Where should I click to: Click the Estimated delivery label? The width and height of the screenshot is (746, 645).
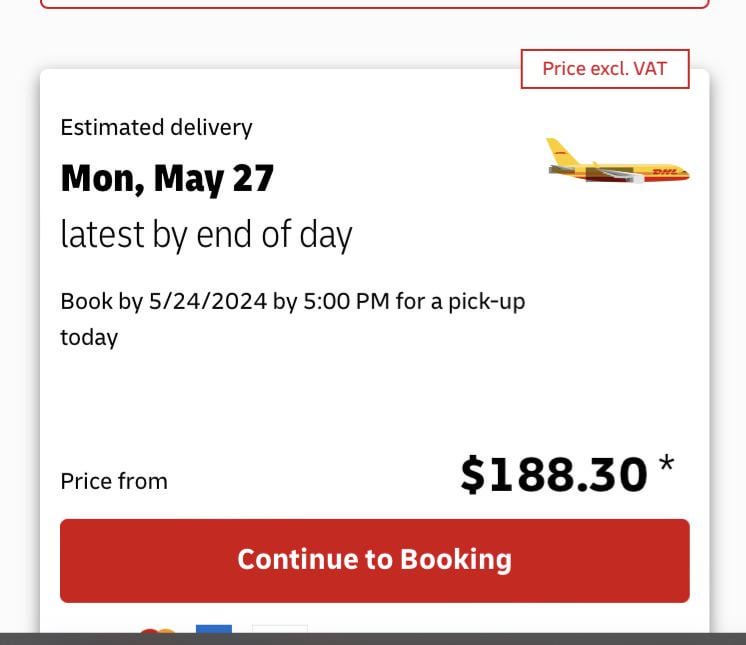(156, 127)
